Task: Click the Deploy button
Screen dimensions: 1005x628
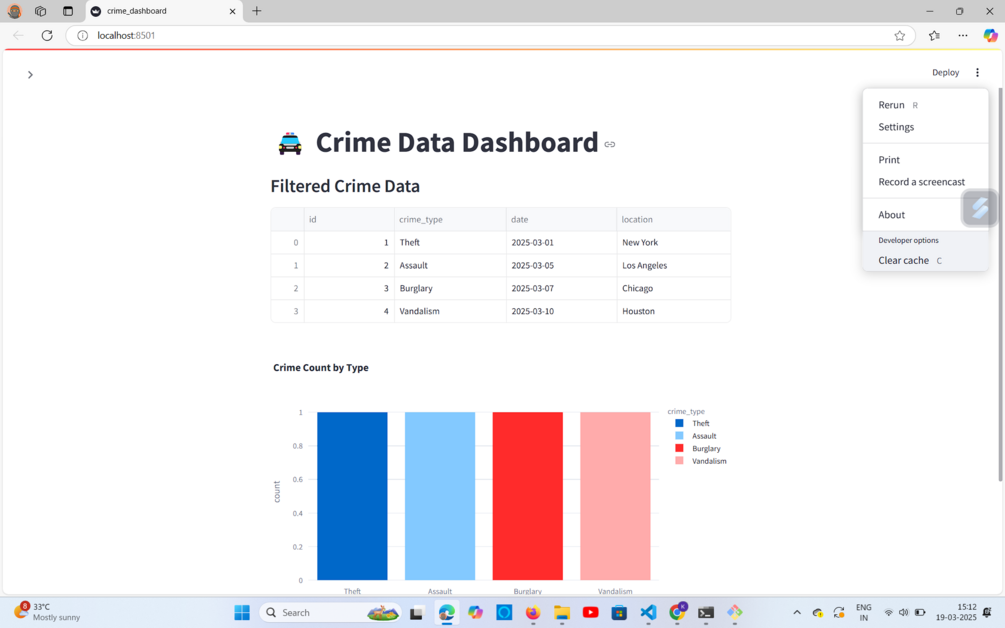Action: [x=944, y=72]
